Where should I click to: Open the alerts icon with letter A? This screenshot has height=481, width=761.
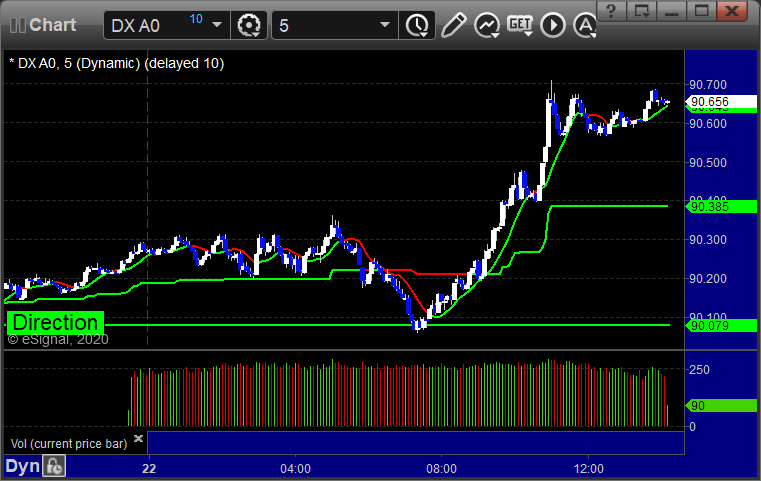coord(585,25)
